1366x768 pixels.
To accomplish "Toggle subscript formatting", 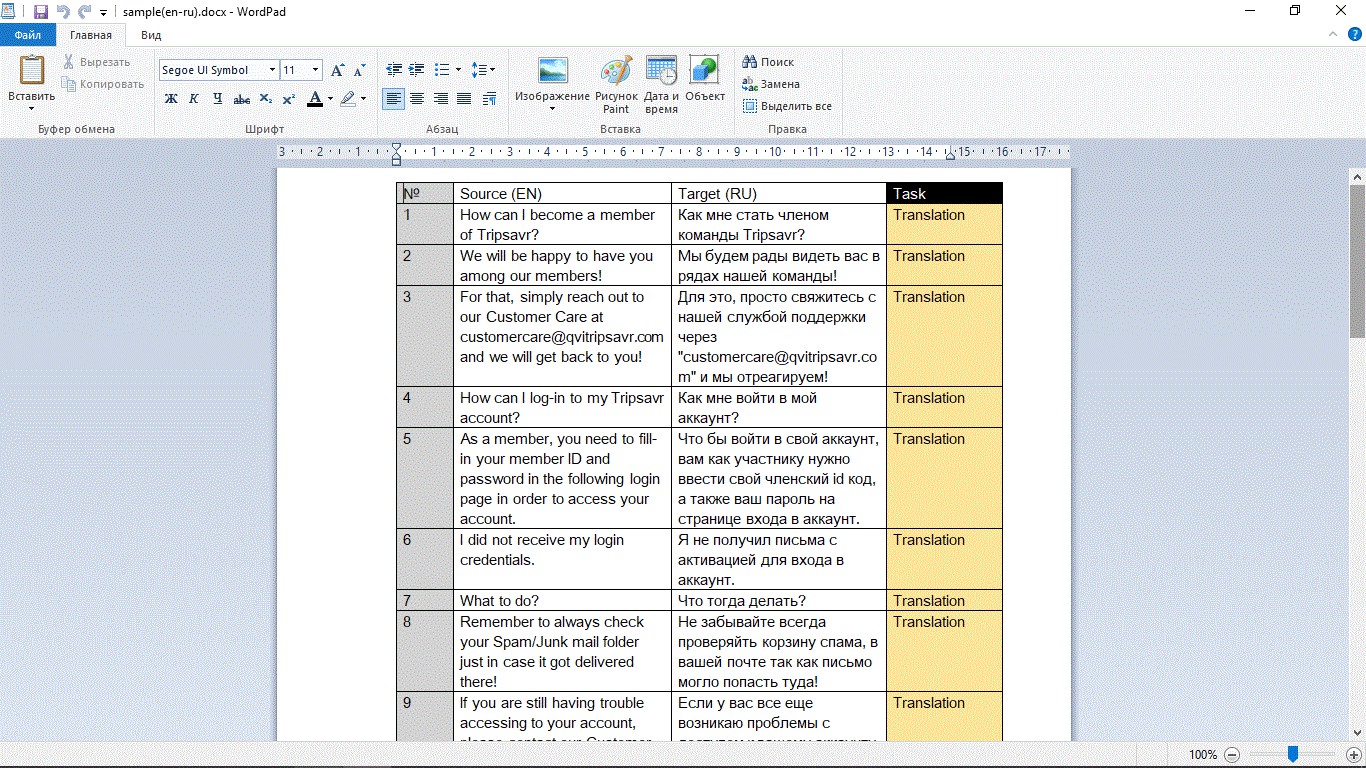I will [265, 99].
